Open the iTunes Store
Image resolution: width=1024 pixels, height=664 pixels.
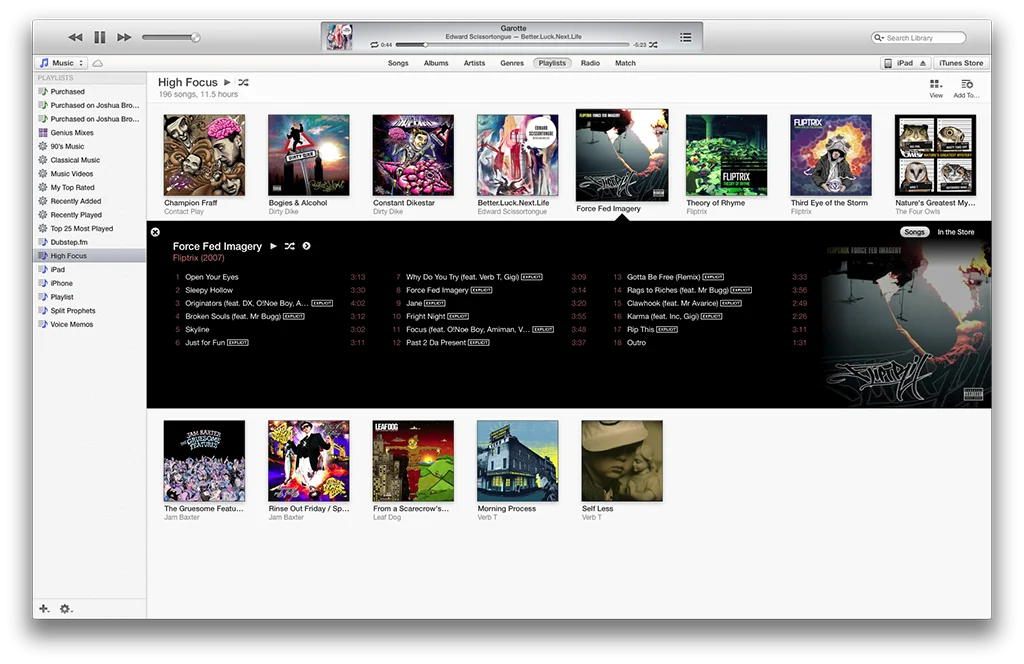click(961, 63)
